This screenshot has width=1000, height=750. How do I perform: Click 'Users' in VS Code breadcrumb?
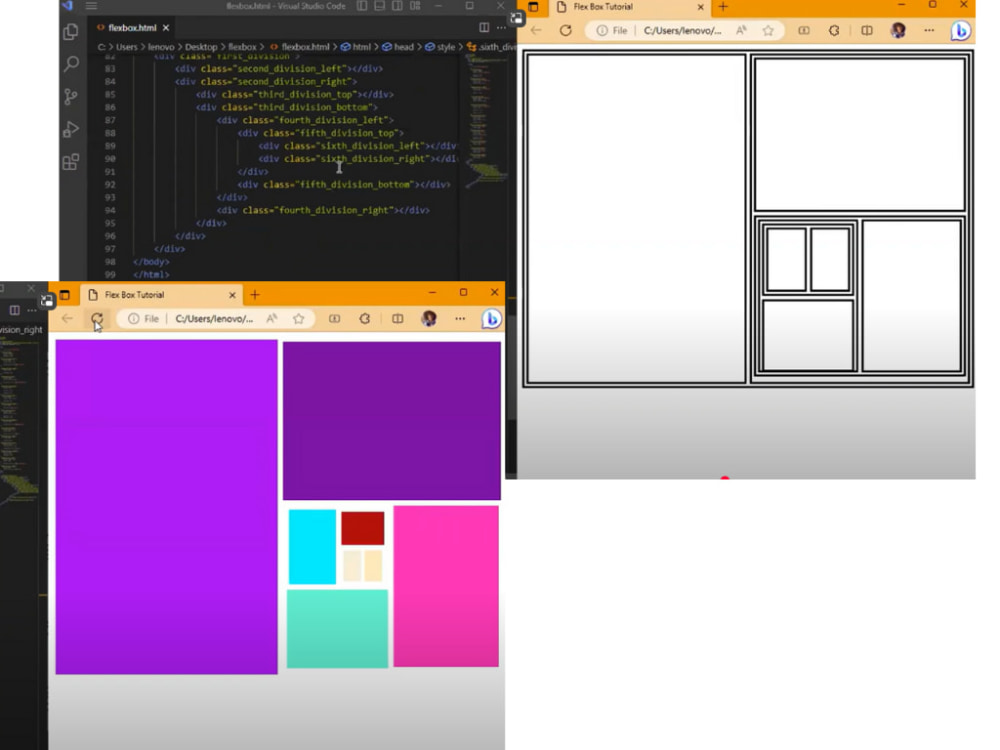[126, 47]
